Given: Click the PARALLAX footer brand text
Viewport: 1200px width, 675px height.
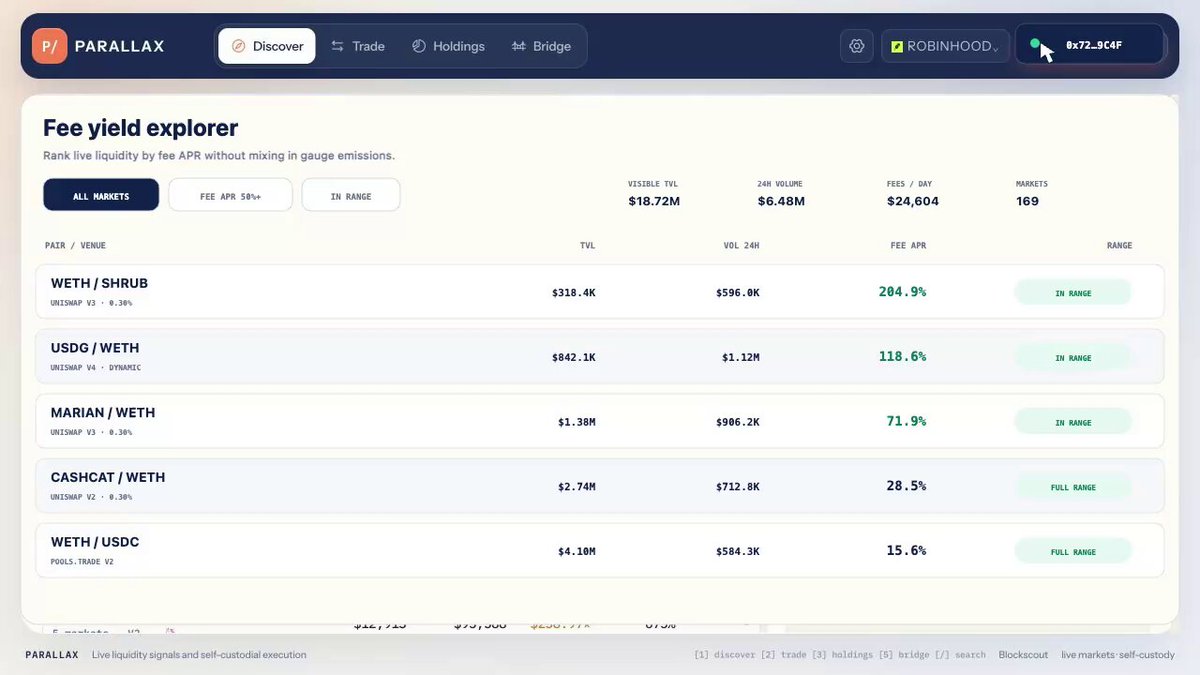Looking at the screenshot, I should click(x=52, y=655).
